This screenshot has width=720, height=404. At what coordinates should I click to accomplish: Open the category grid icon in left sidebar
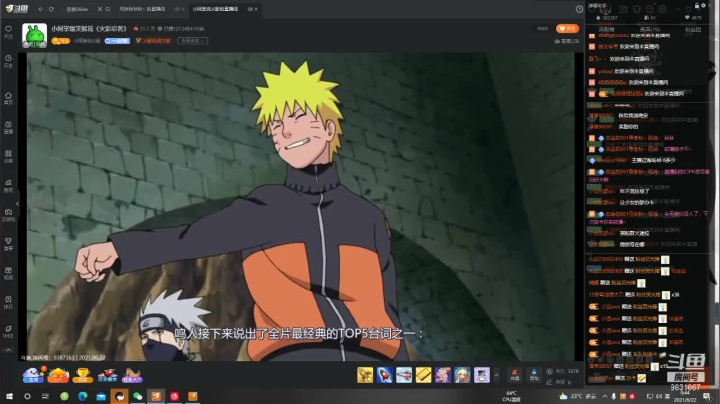click(x=8, y=156)
